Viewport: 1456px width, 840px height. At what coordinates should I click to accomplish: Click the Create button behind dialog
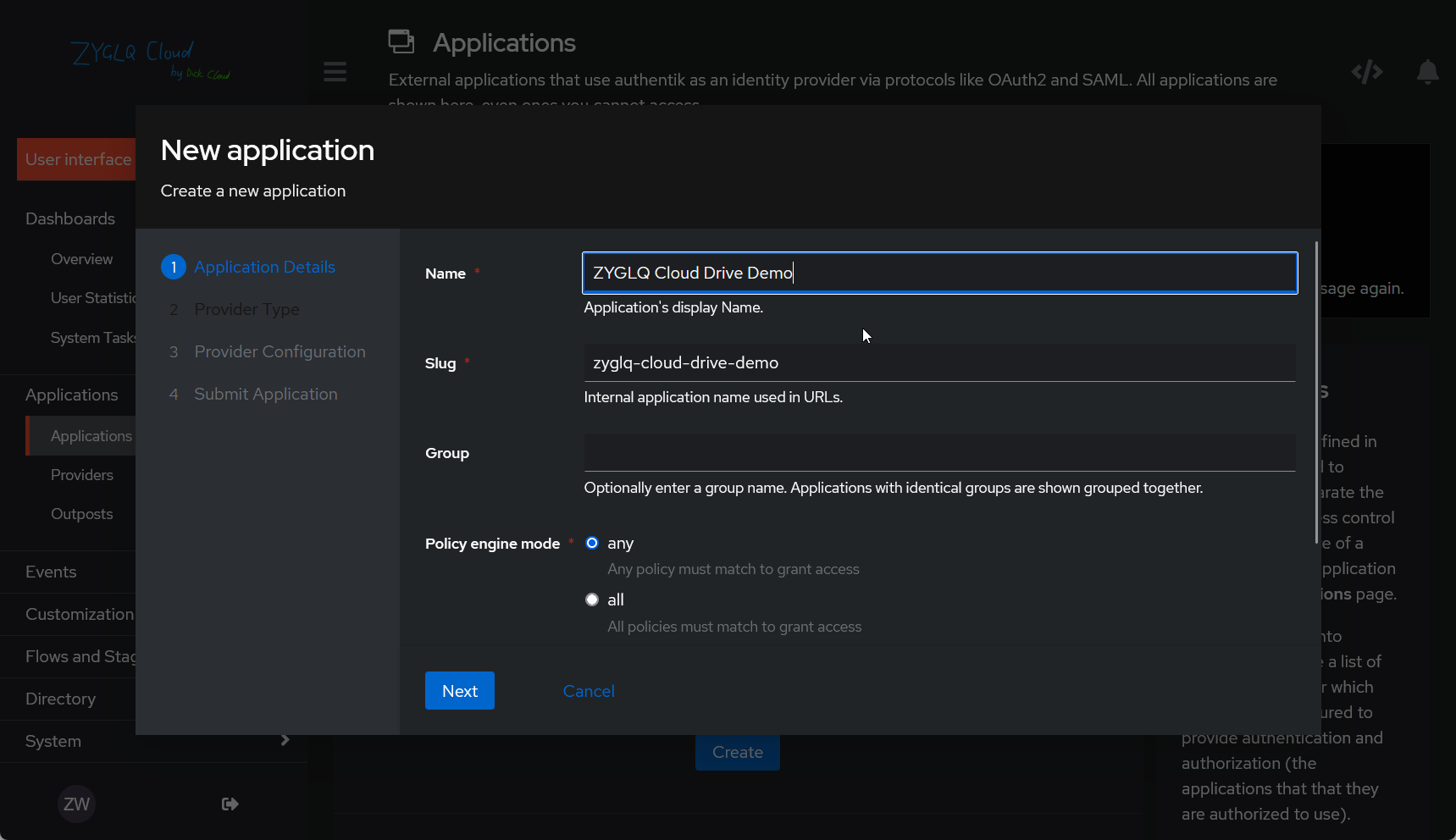(x=738, y=752)
